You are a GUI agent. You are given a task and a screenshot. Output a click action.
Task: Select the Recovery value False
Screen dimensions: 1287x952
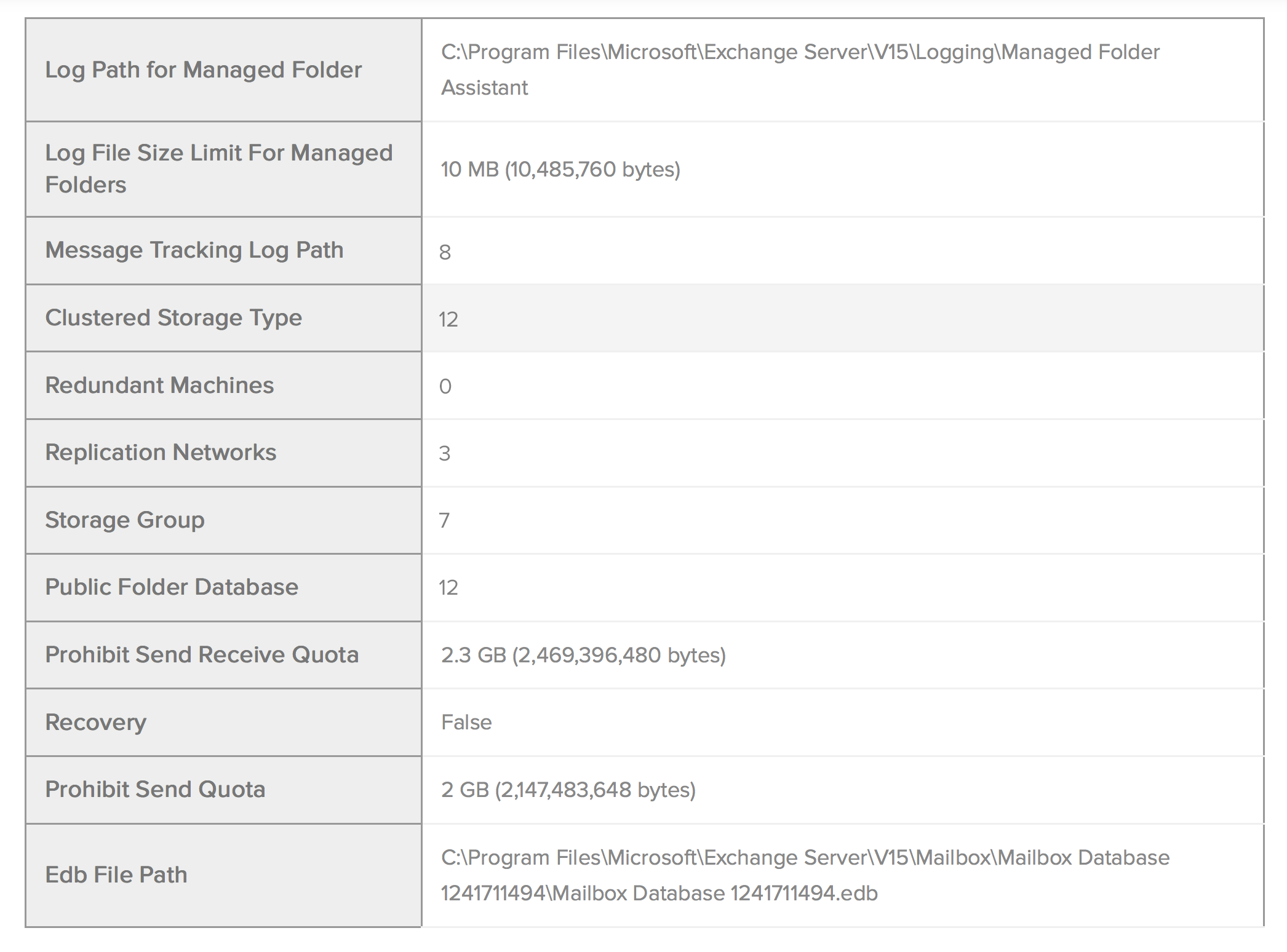(x=466, y=723)
